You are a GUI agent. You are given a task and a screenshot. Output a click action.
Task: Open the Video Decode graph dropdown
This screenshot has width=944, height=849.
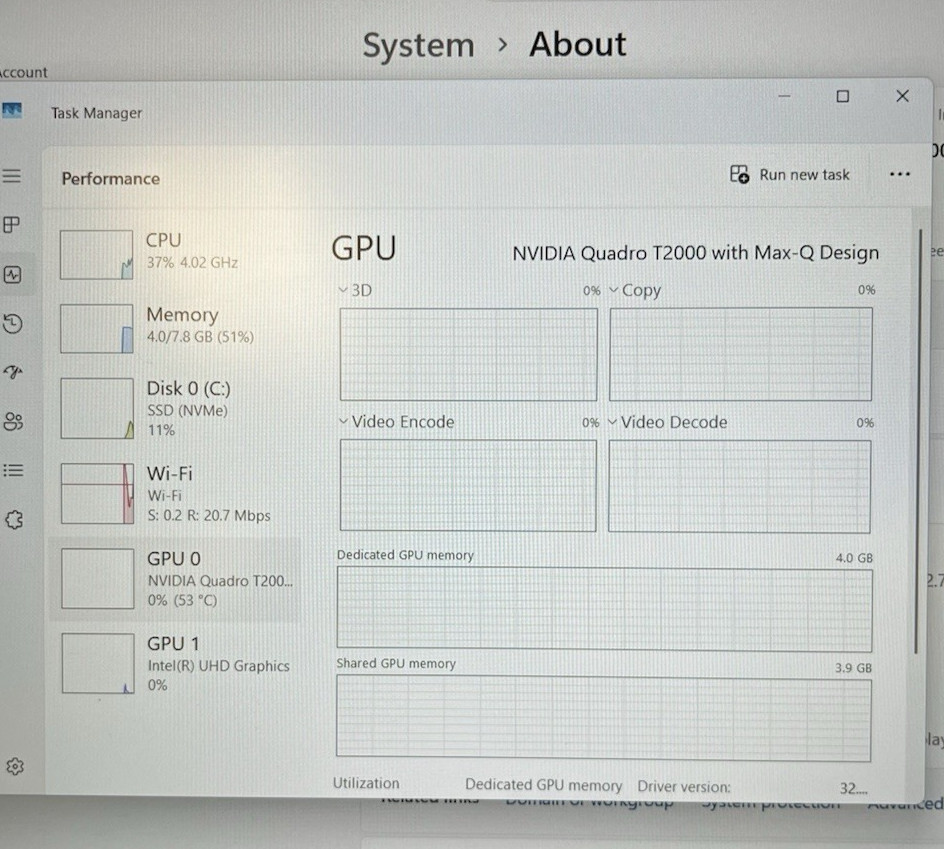click(668, 422)
